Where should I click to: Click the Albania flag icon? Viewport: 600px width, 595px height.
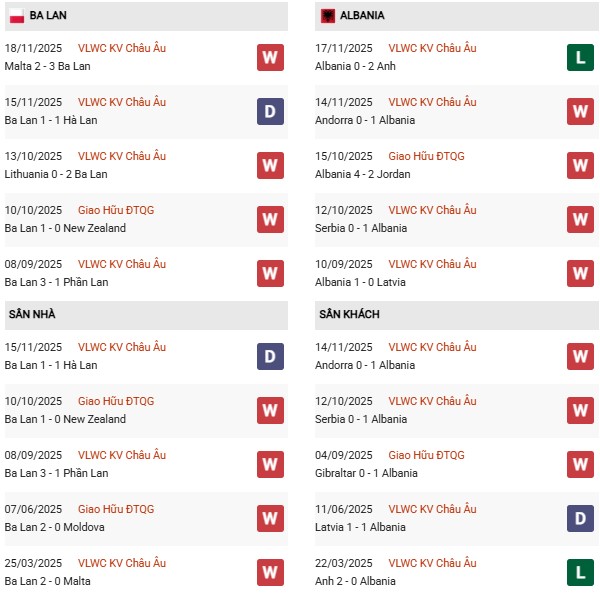coord(326,16)
